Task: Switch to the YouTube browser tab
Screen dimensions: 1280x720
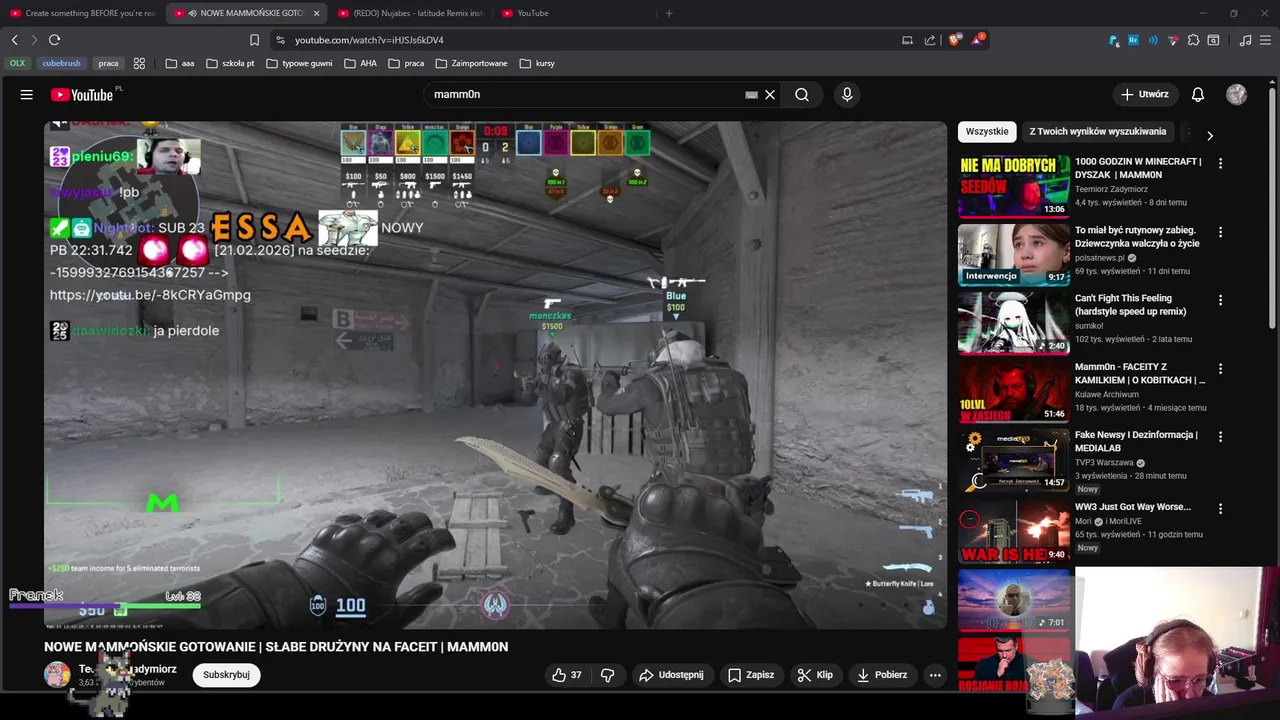Action: coord(572,13)
